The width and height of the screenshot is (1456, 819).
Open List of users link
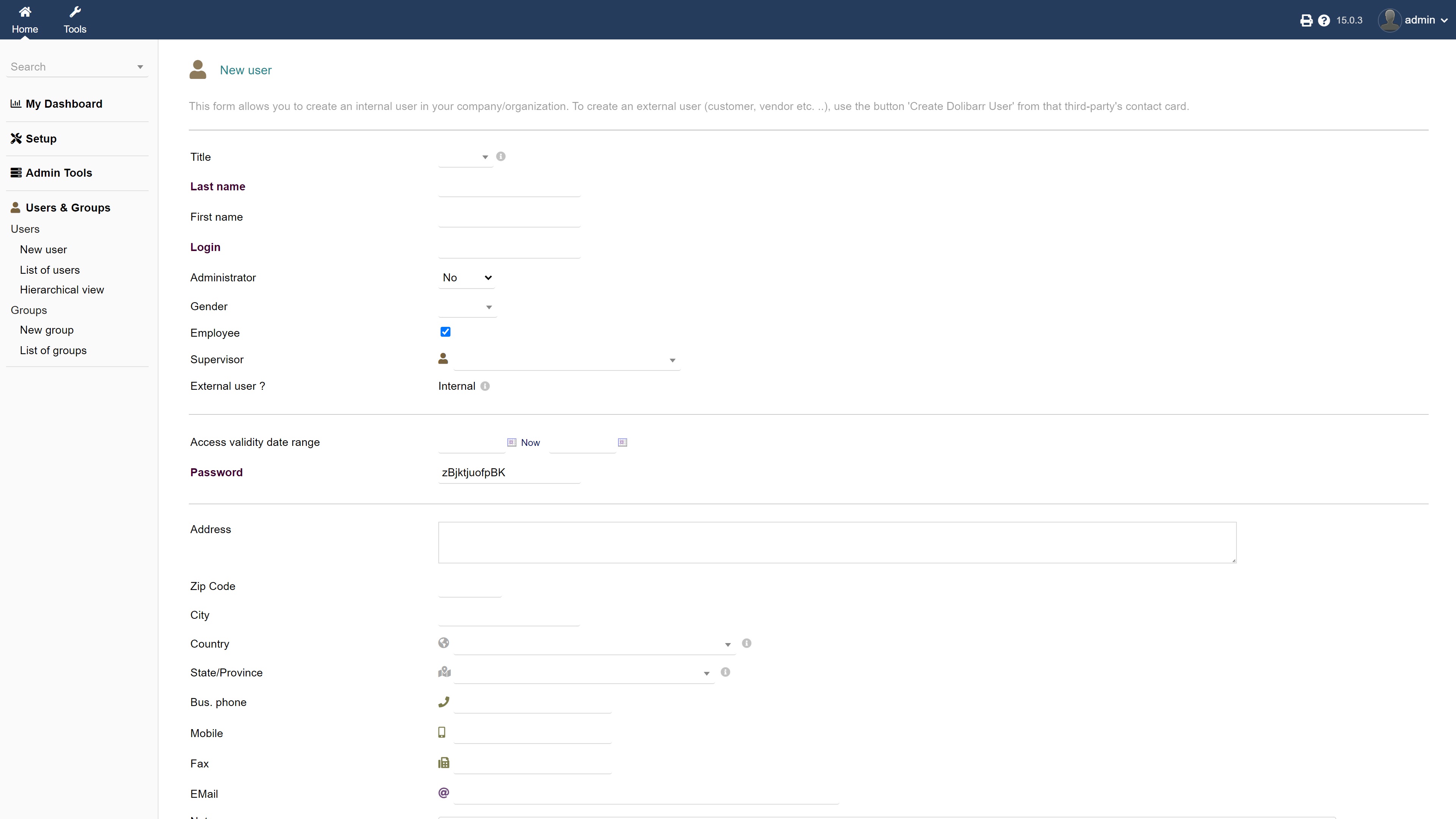(x=50, y=270)
